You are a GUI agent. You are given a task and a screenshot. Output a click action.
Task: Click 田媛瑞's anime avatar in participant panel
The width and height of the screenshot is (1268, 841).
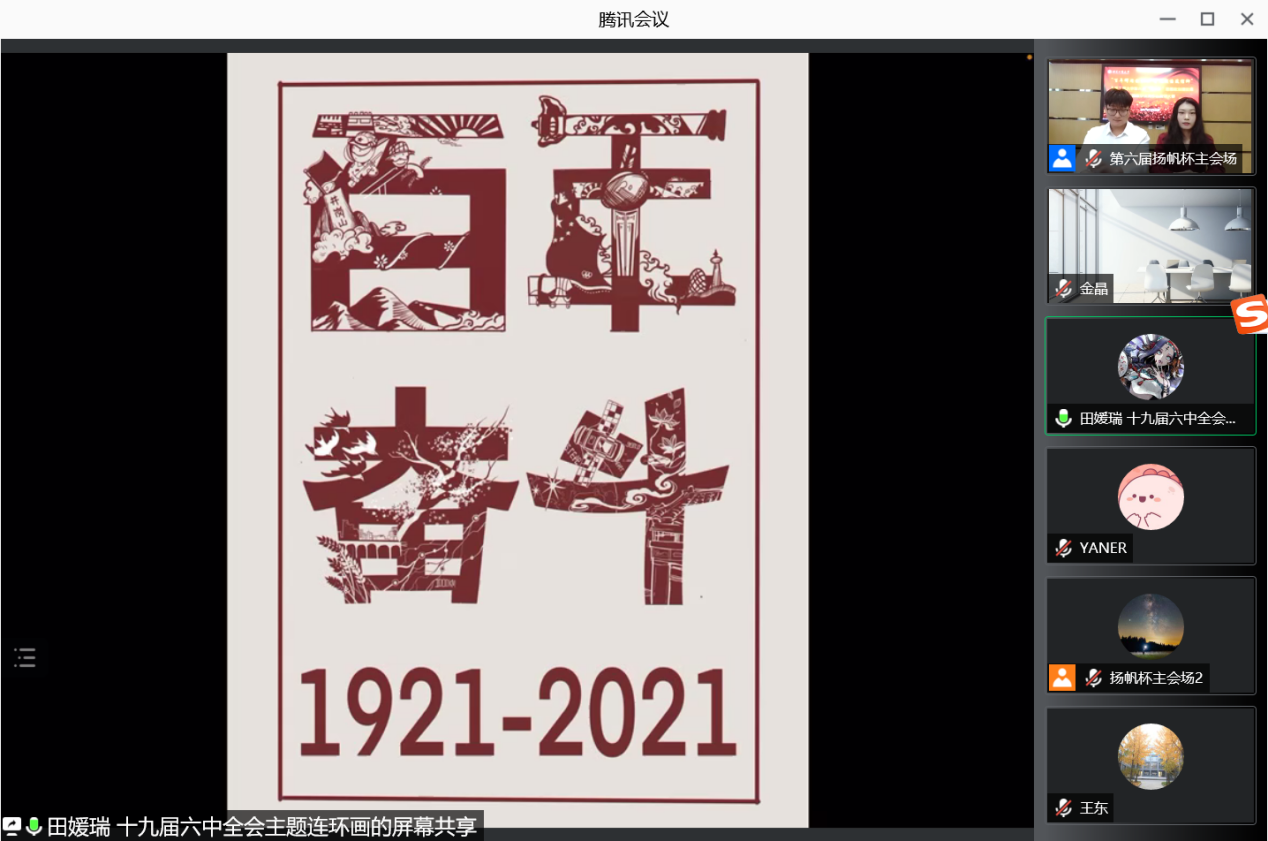1150,367
